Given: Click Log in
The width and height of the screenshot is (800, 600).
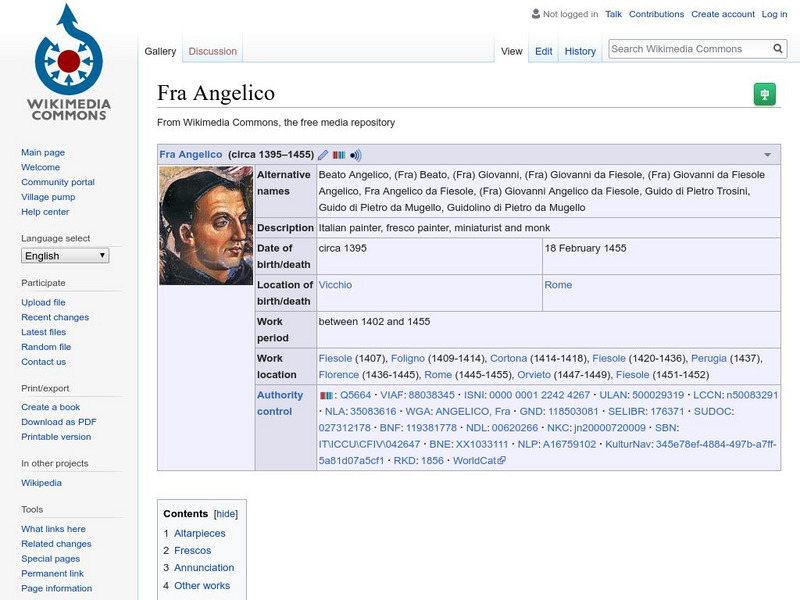Looking at the screenshot, I should pos(774,14).
